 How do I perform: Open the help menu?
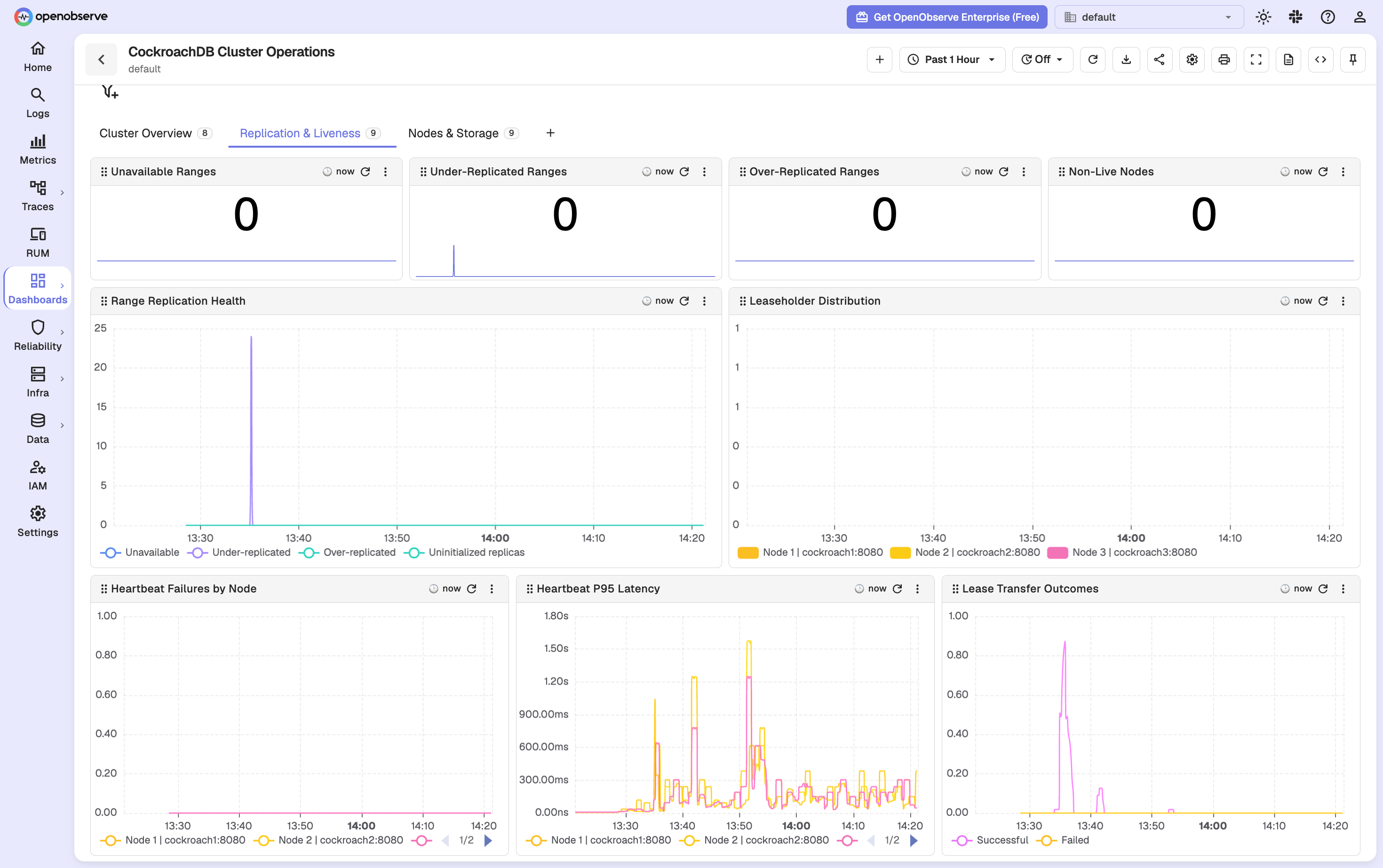point(1328,16)
